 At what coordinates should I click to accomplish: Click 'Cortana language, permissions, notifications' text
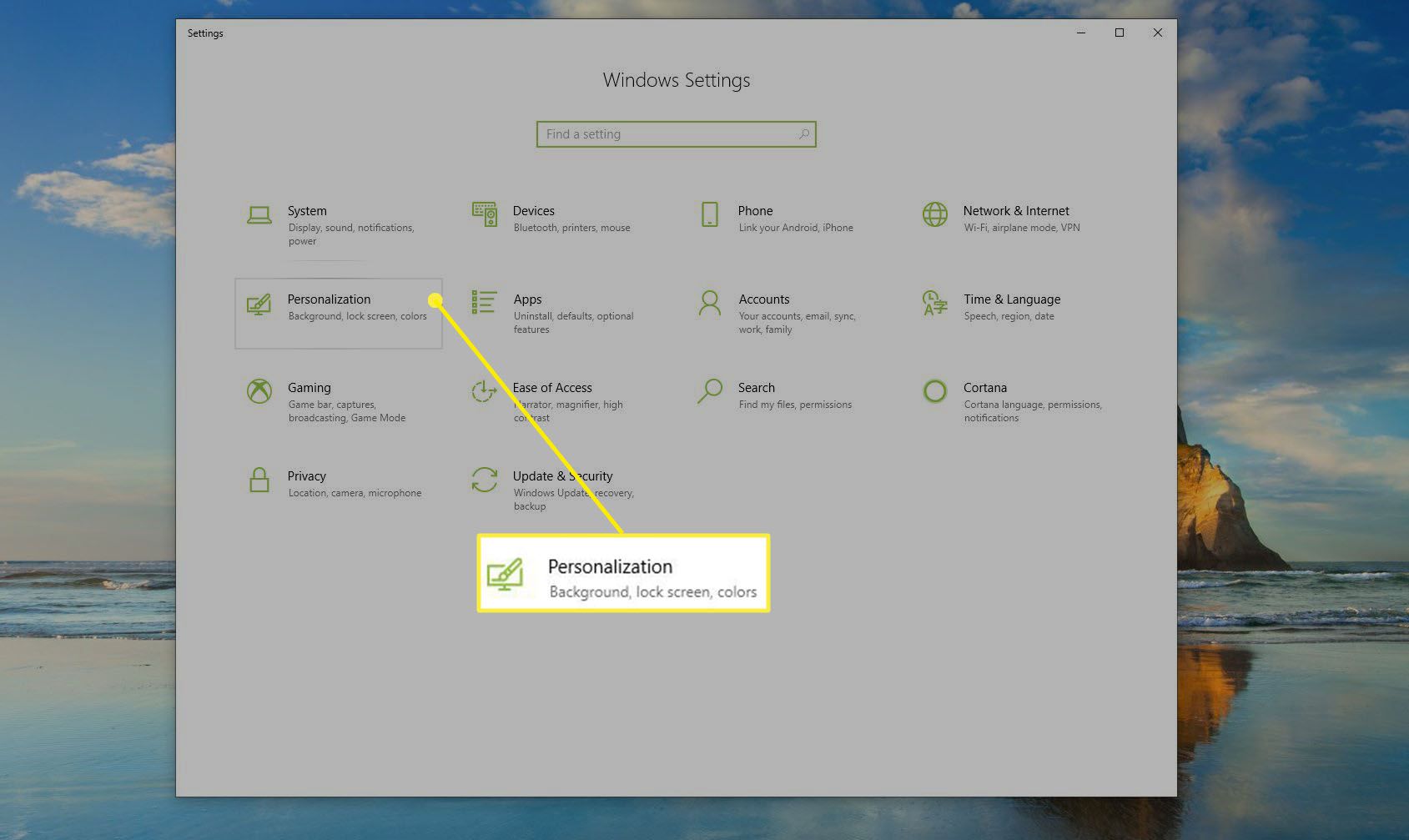[1033, 411]
